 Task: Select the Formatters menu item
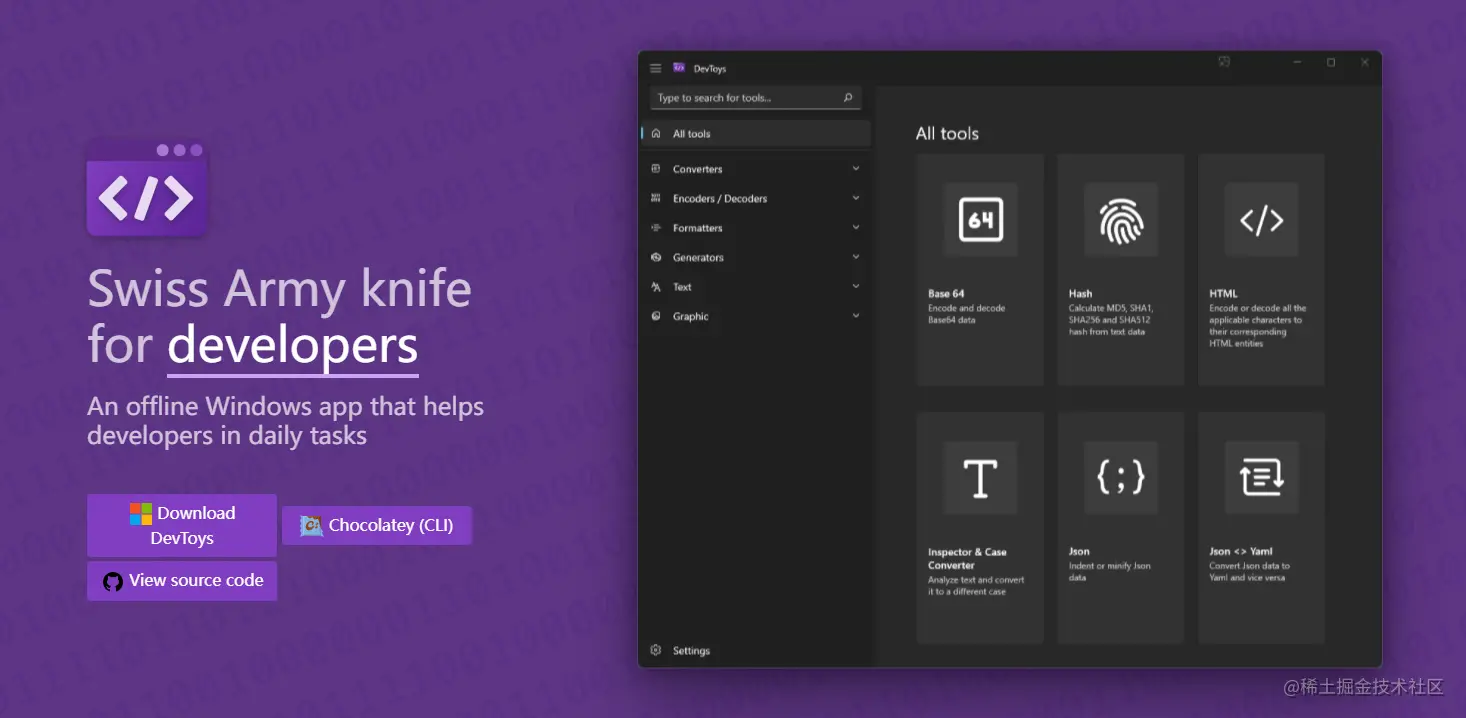click(x=756, y=228)
